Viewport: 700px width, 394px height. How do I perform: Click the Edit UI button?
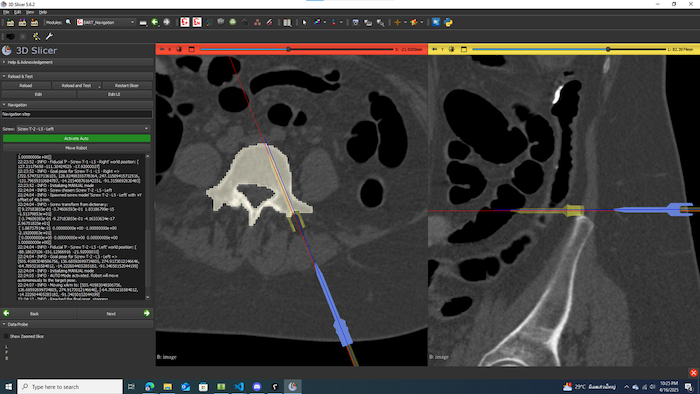click(114, 94)
